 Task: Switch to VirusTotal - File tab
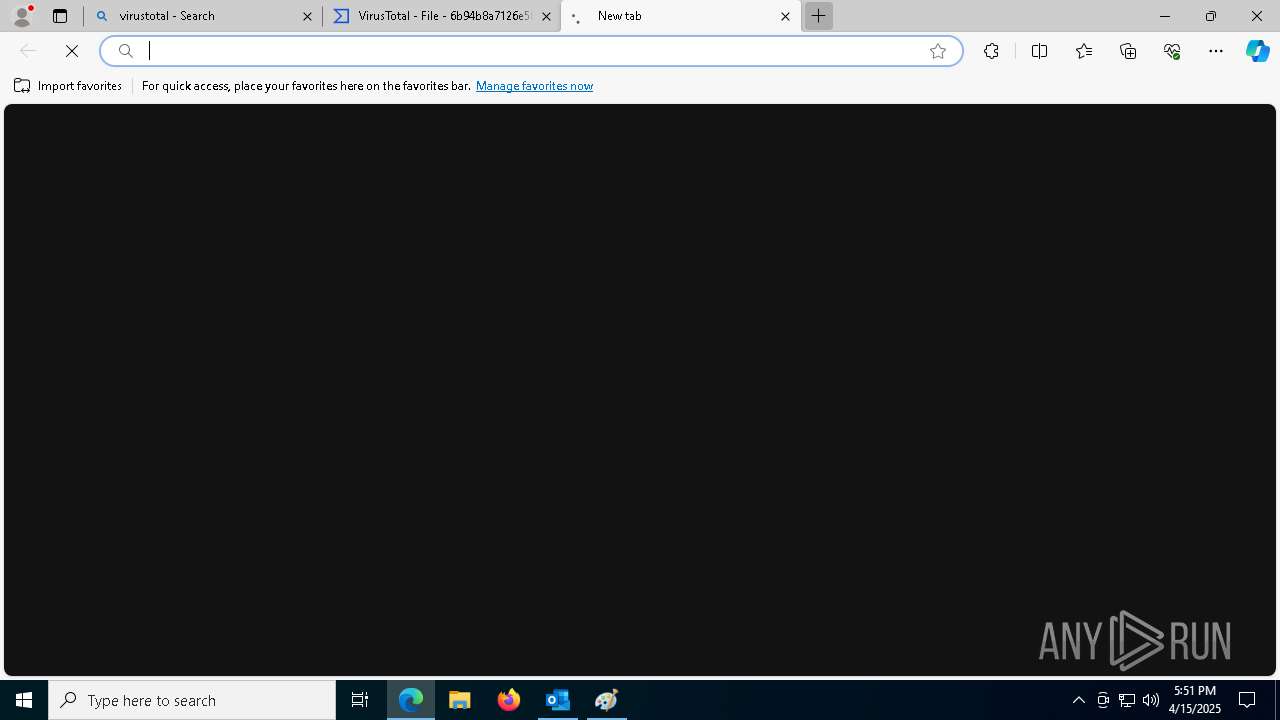tap(442, 16)
